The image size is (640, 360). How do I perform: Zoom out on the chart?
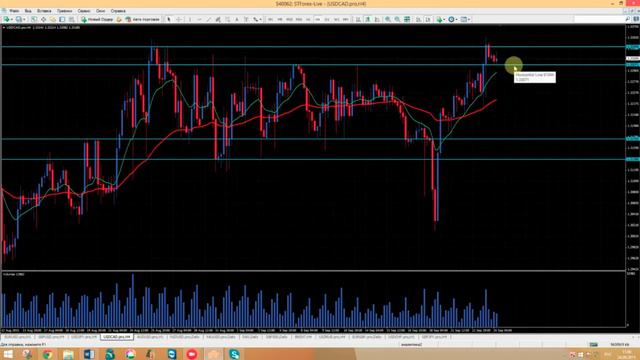coord(397,19)
